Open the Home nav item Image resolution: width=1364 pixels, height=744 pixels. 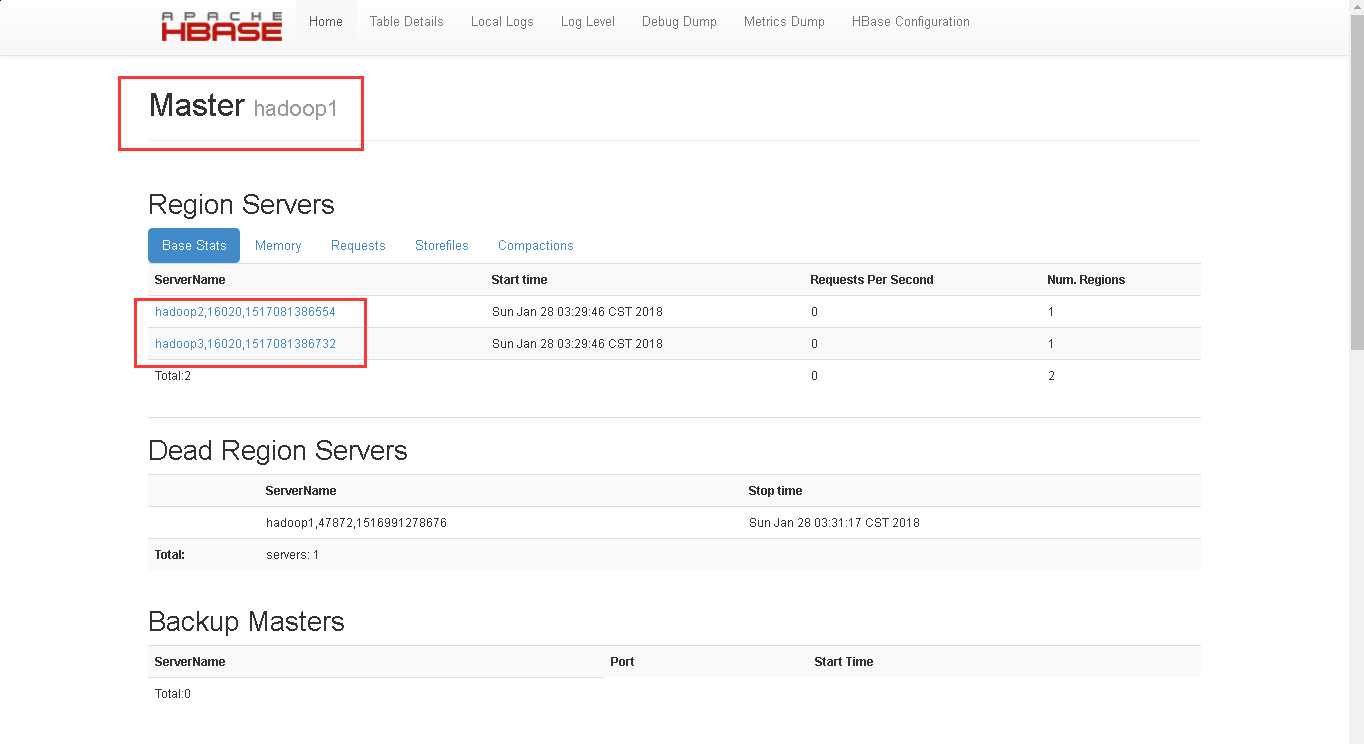tap(326, 21)
